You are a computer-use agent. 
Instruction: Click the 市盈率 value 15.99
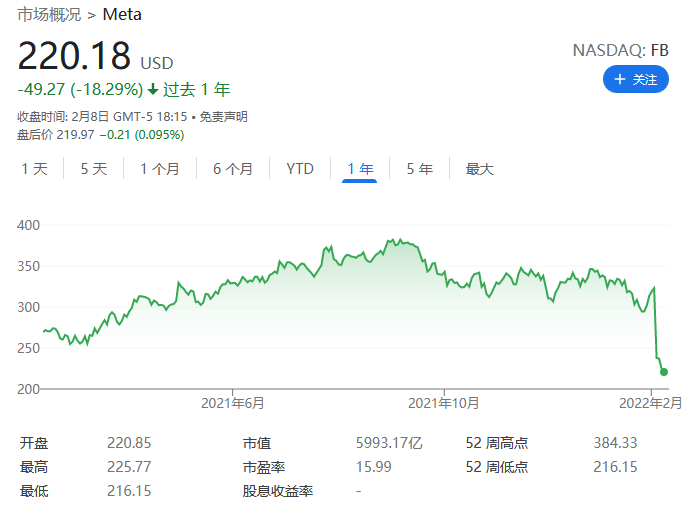click(x=373, y=467)
